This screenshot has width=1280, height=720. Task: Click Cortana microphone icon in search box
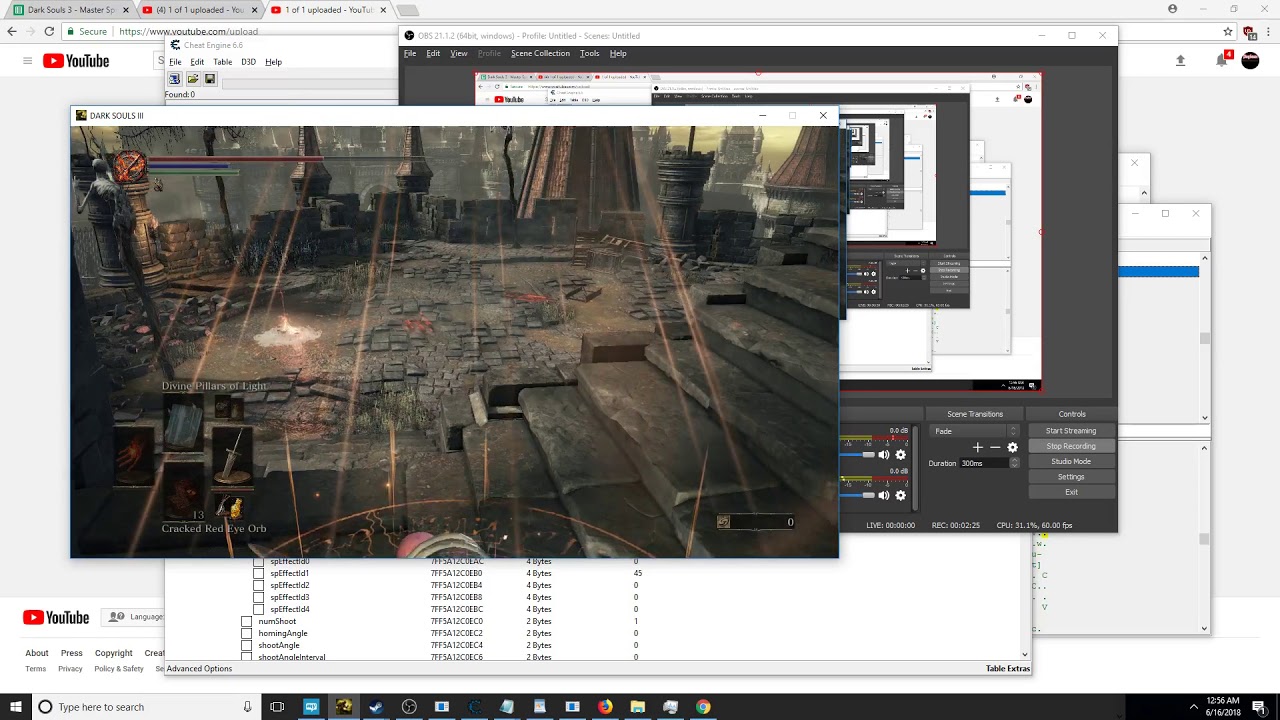(x=247, y=707)
